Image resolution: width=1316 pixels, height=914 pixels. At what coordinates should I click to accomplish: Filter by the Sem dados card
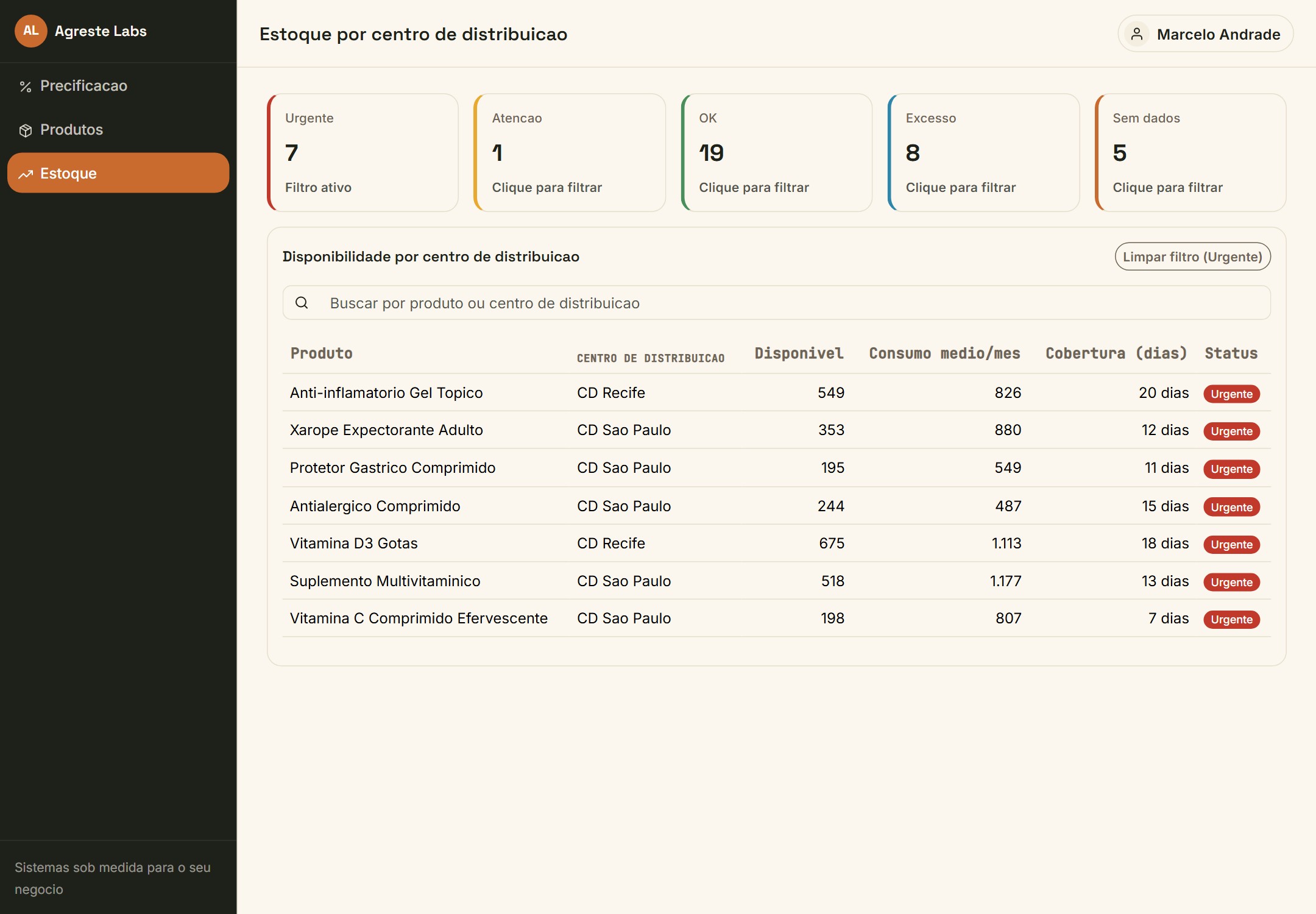[1190, 152]
